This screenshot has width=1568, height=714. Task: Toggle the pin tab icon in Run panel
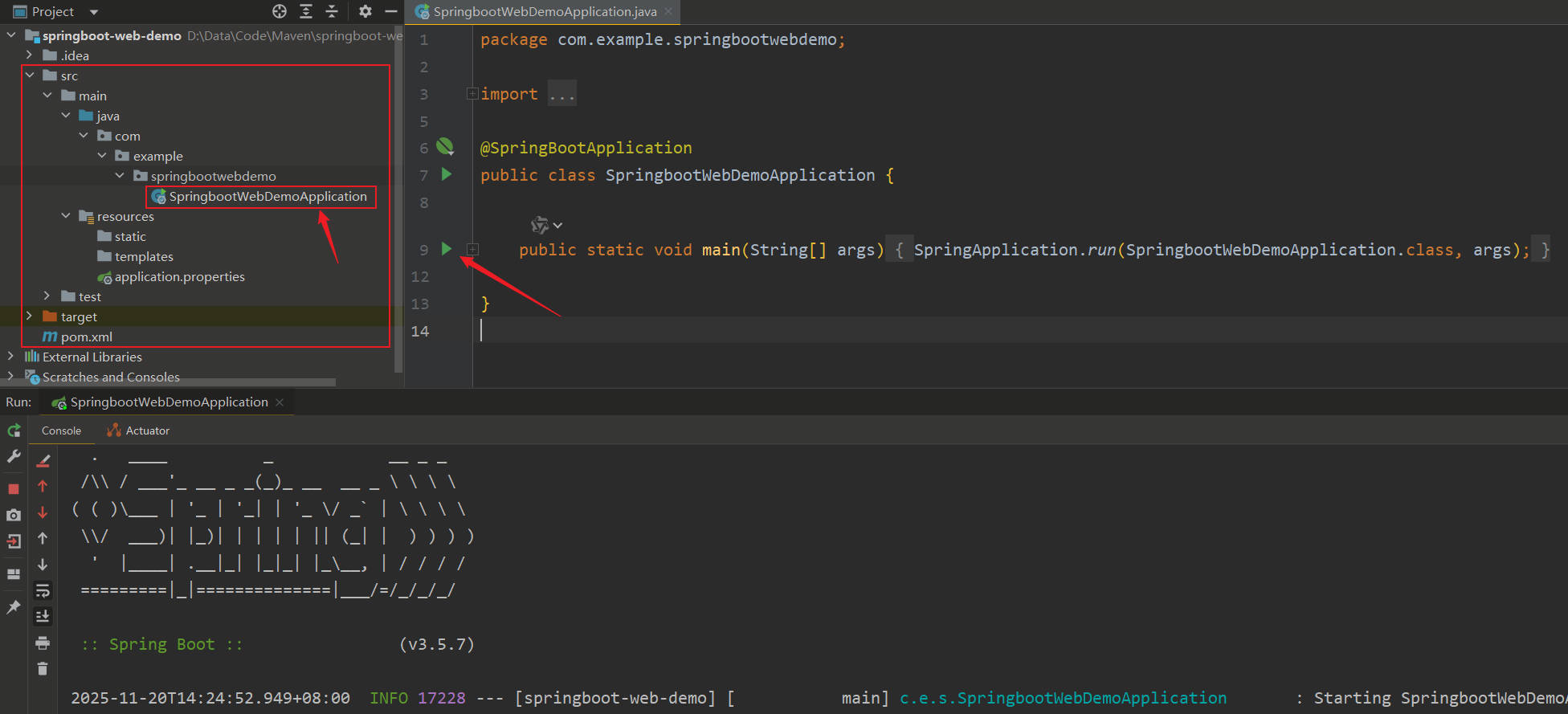tap(14, 607)
